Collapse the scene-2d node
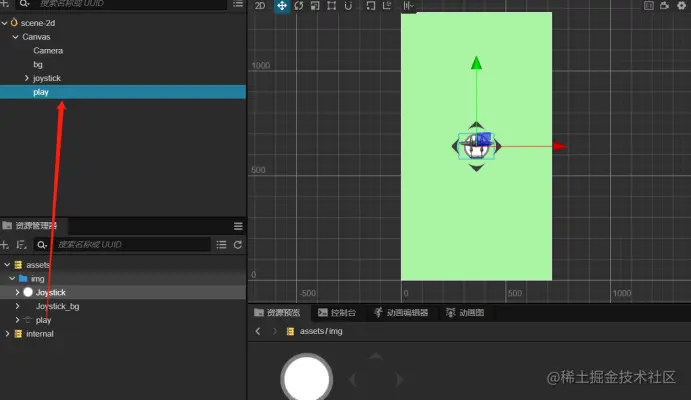Screen dimensions: 691x400 point(5,23)
